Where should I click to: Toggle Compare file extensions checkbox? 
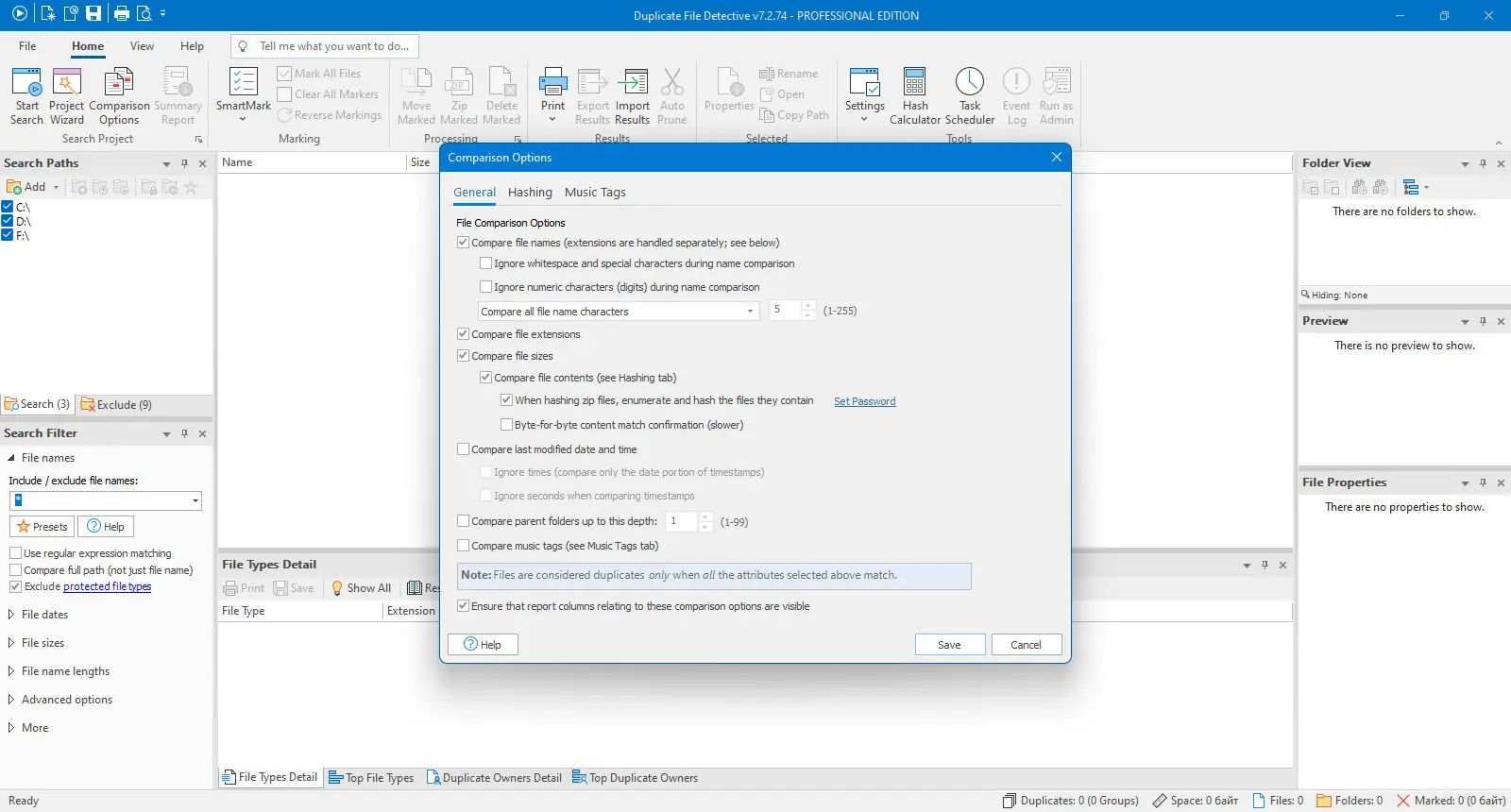click(x=463, y=334)
